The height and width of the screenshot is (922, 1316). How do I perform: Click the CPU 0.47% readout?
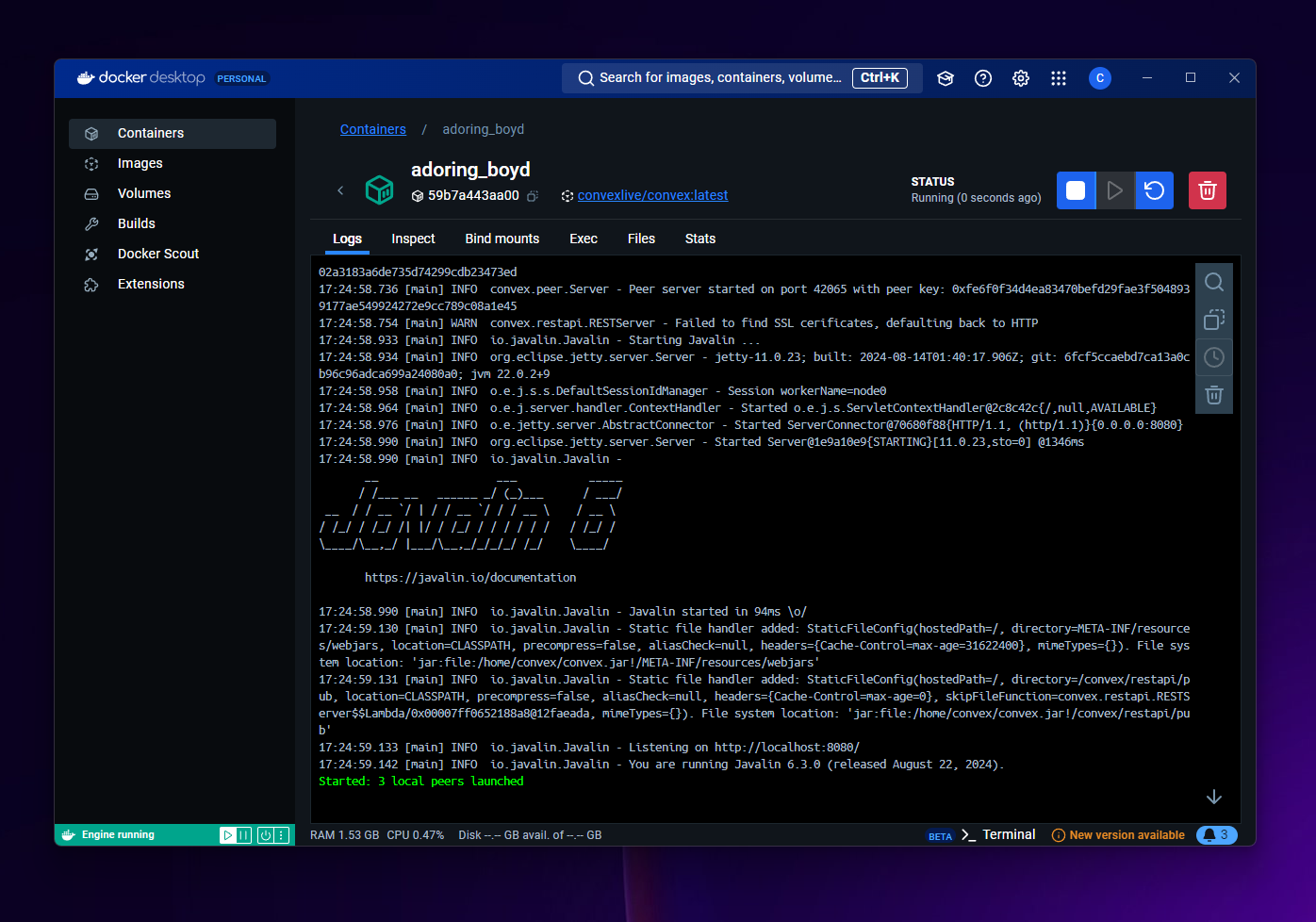(416, 835)
